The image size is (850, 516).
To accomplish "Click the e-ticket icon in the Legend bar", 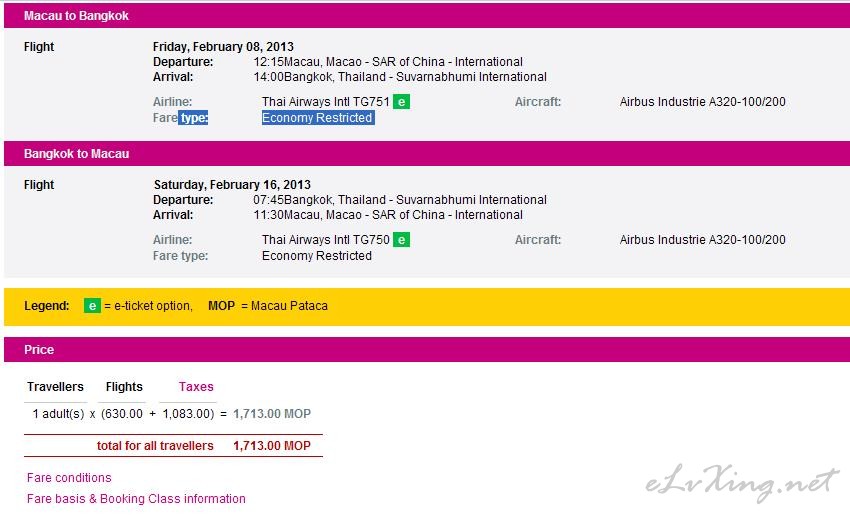I will 92,306.
